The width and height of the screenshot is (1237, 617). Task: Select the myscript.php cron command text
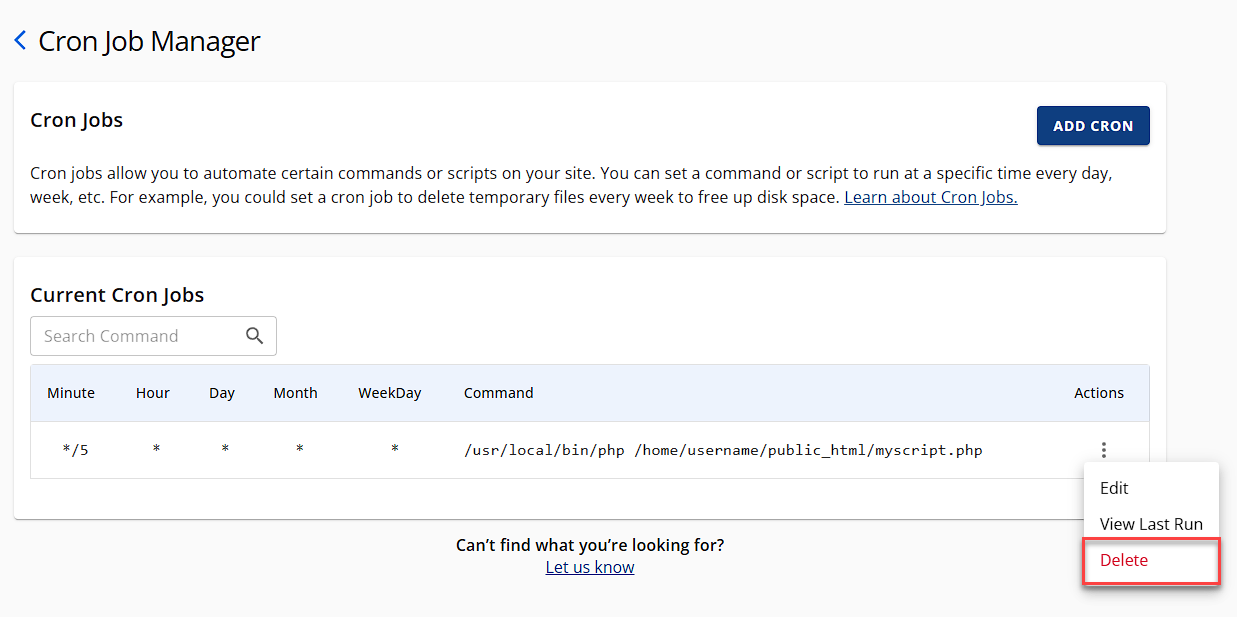pos(723,450)
